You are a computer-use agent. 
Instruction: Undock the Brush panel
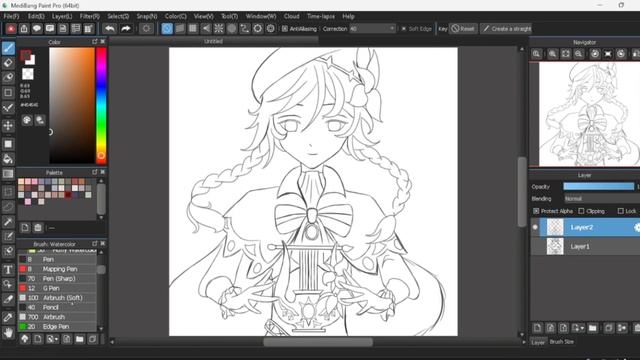(x=95, y=244)
